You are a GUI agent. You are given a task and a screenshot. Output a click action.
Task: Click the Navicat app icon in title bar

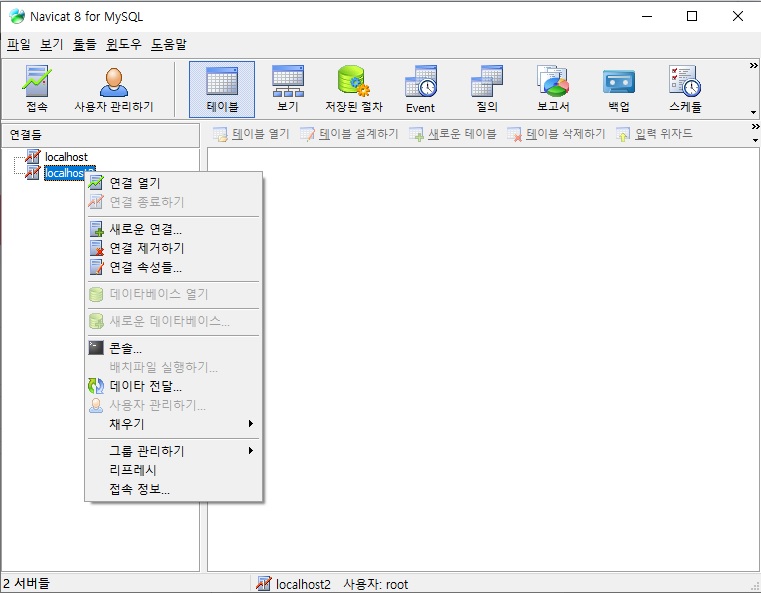(x=17, y=16)
